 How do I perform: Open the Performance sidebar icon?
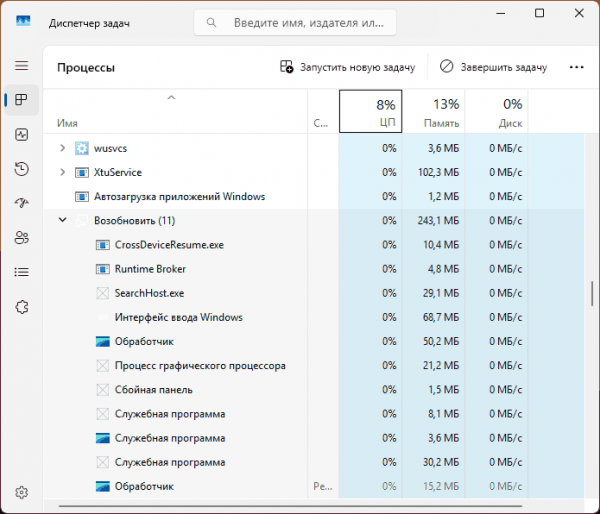(x=21, y=134)
